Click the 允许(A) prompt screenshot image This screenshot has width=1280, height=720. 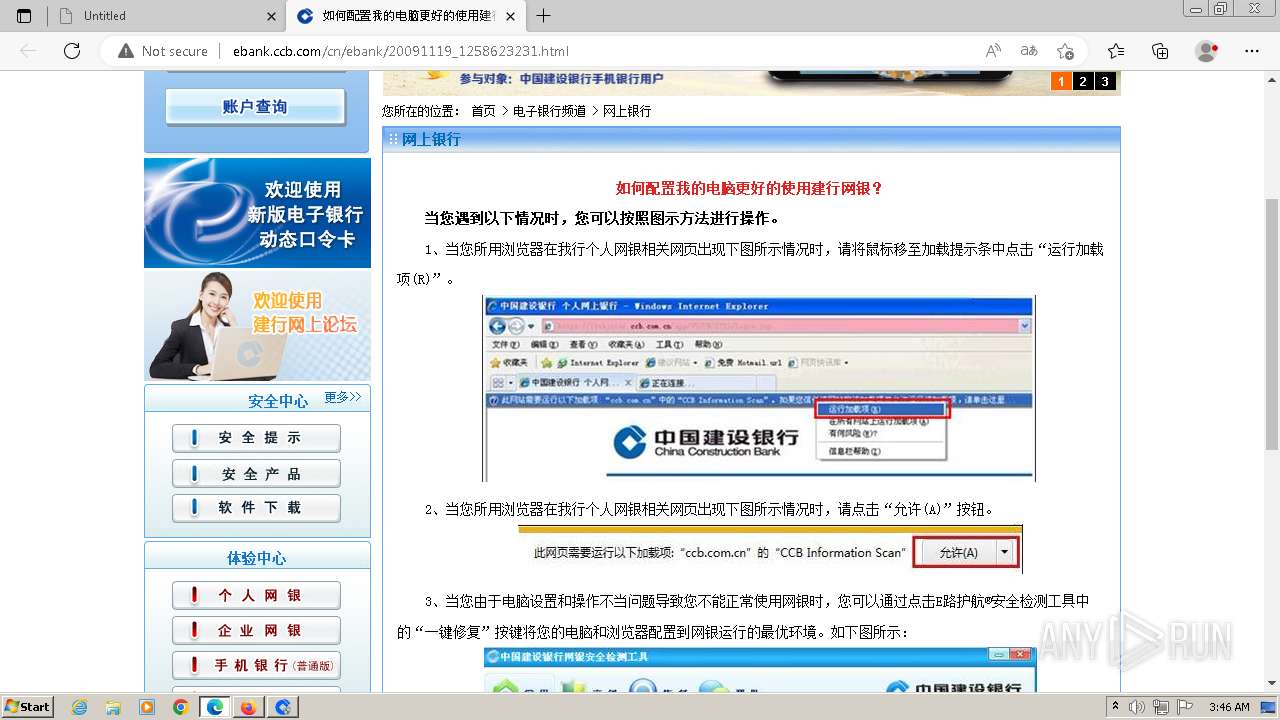[770, 550]
